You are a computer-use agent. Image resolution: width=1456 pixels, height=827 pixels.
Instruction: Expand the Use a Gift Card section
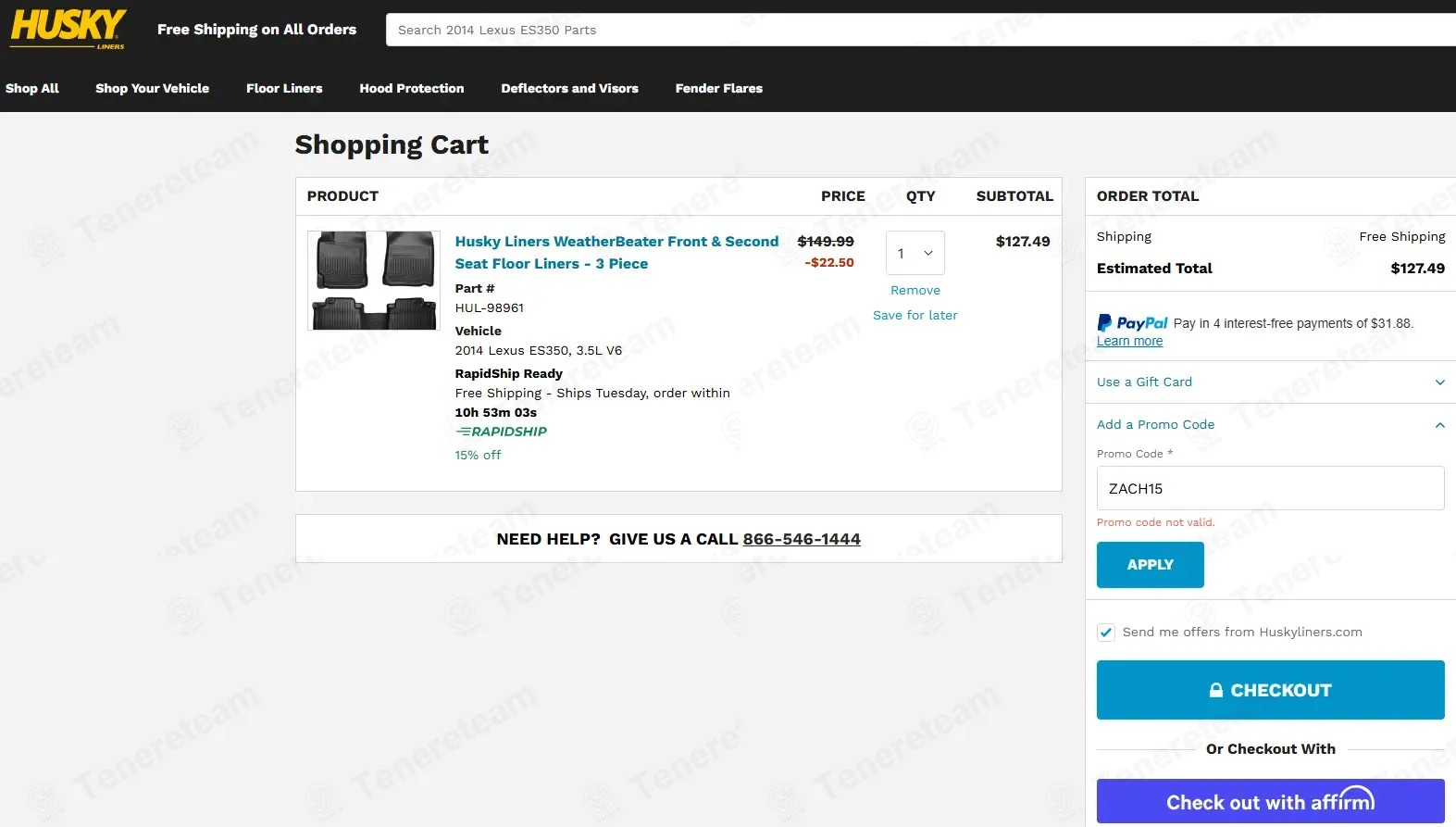pyautogui.click(x=1270, y=382)
